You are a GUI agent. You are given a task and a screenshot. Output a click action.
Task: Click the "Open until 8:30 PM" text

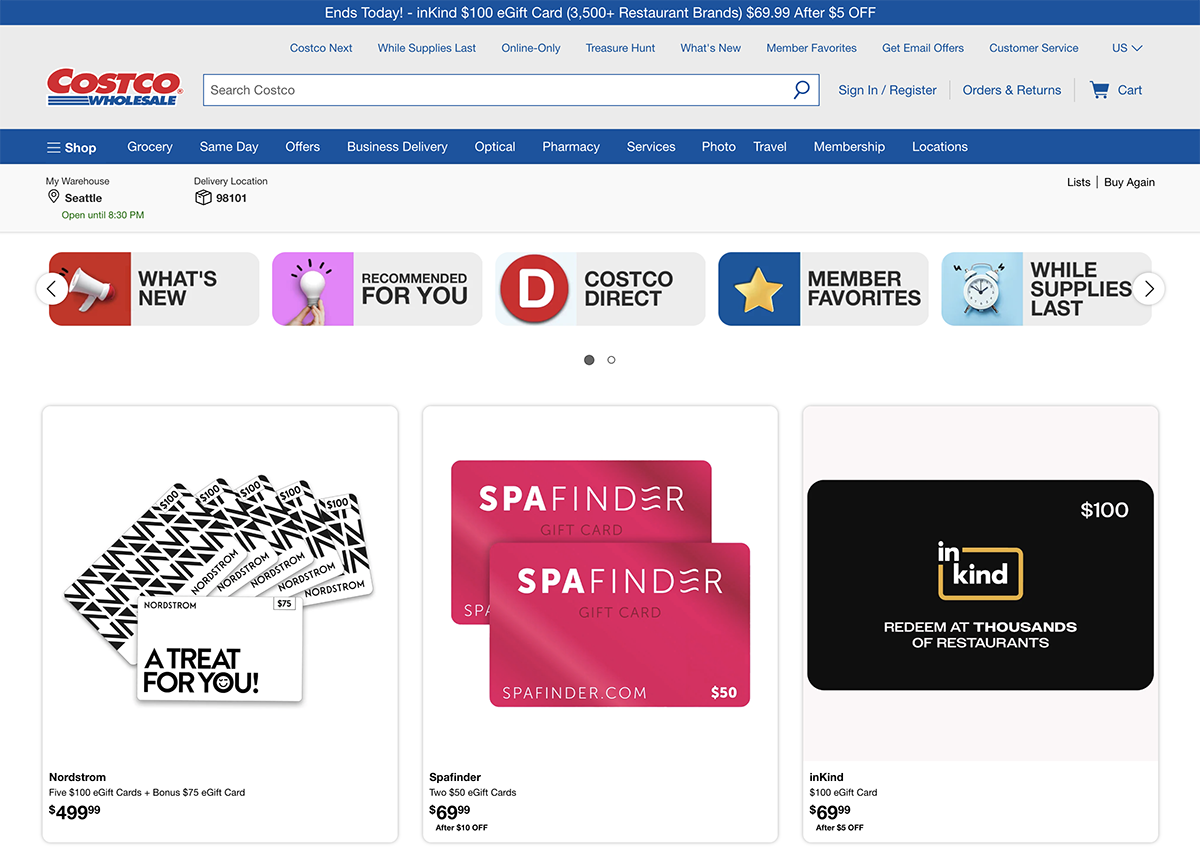click(103, 215)
